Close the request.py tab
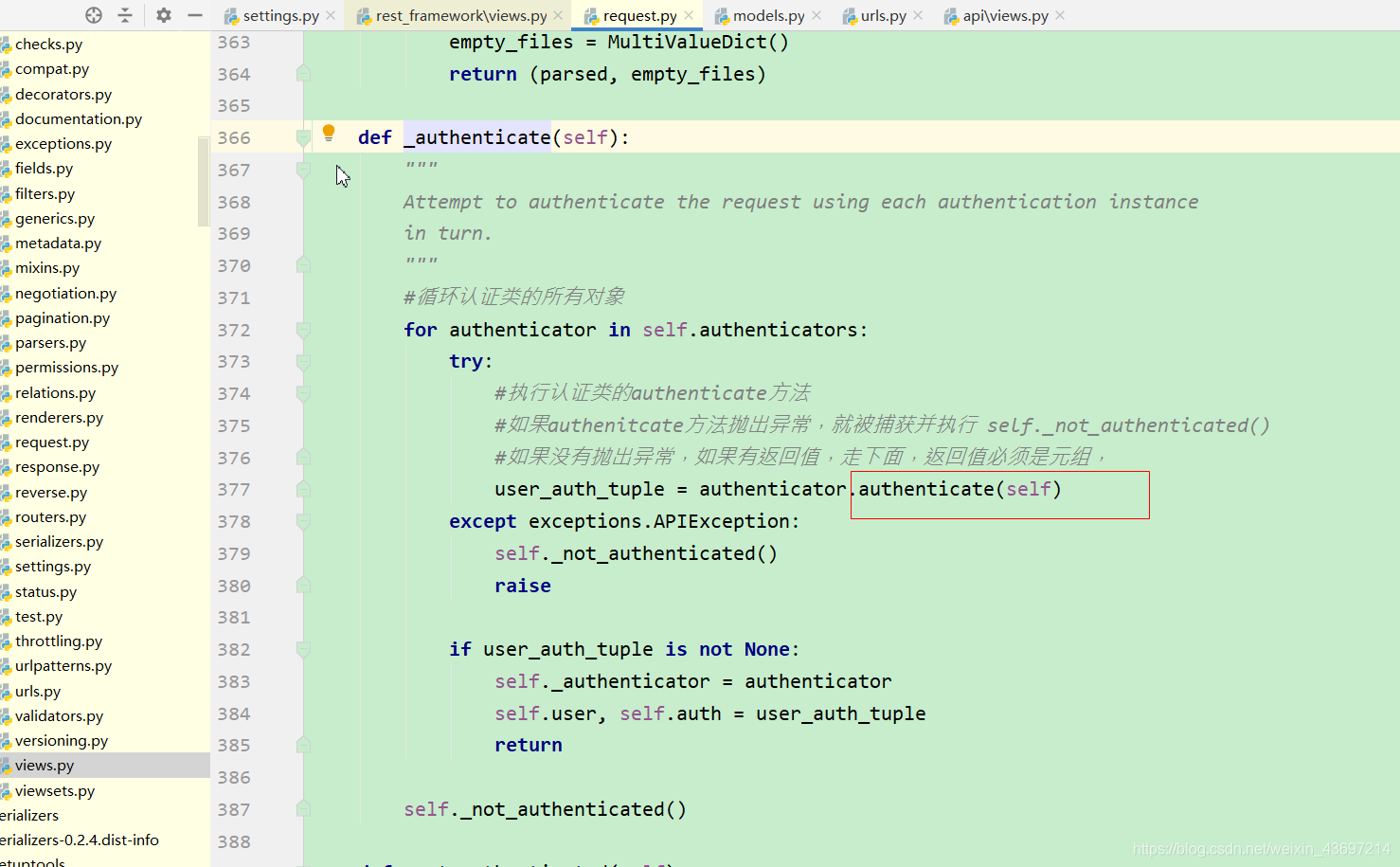Screen dimensions: 1400x867 point(689,15)
